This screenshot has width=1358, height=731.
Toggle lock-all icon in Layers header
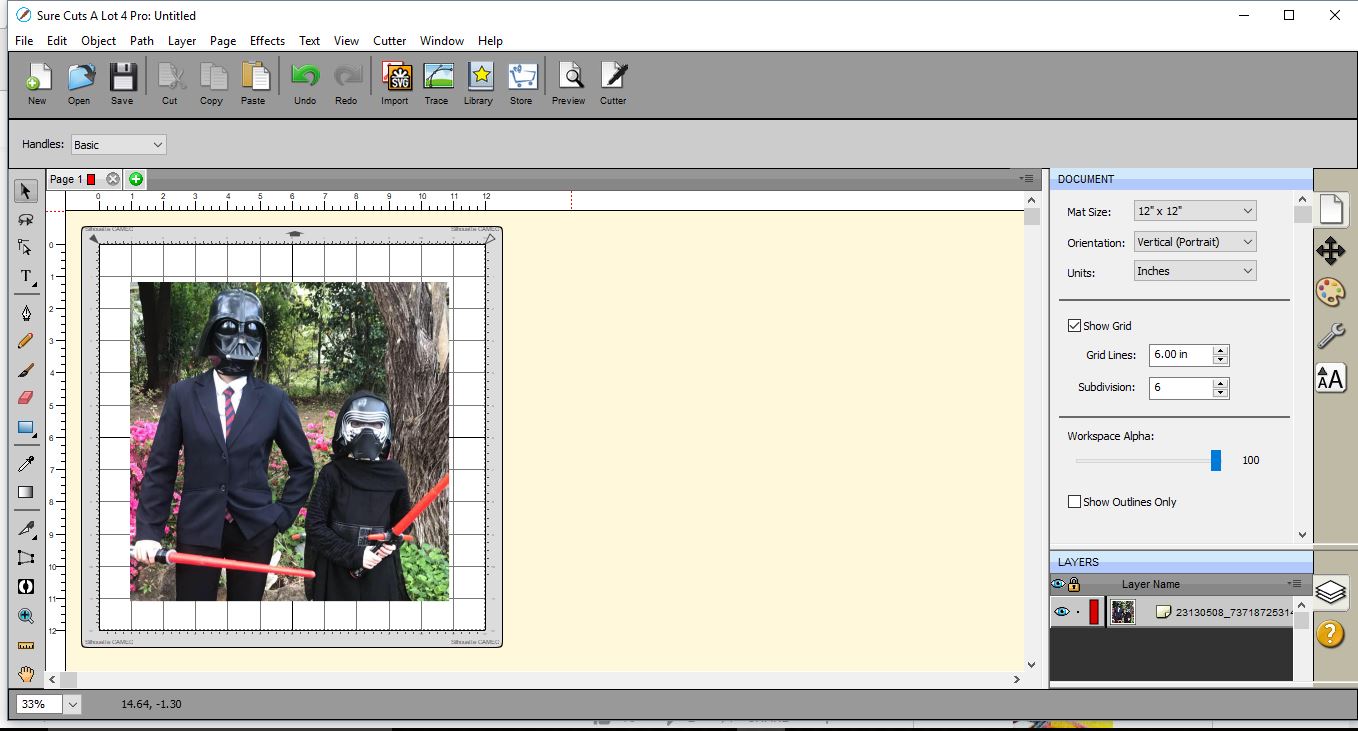[1074, 584]
